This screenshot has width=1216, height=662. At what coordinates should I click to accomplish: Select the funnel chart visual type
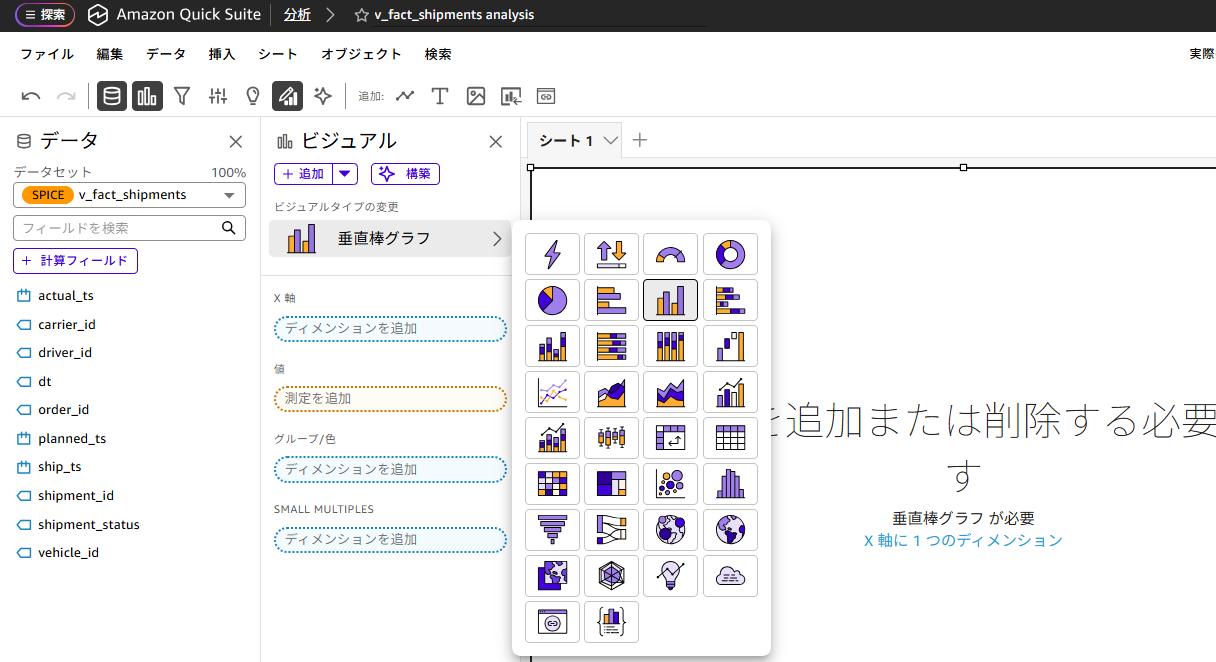point(552,529)
